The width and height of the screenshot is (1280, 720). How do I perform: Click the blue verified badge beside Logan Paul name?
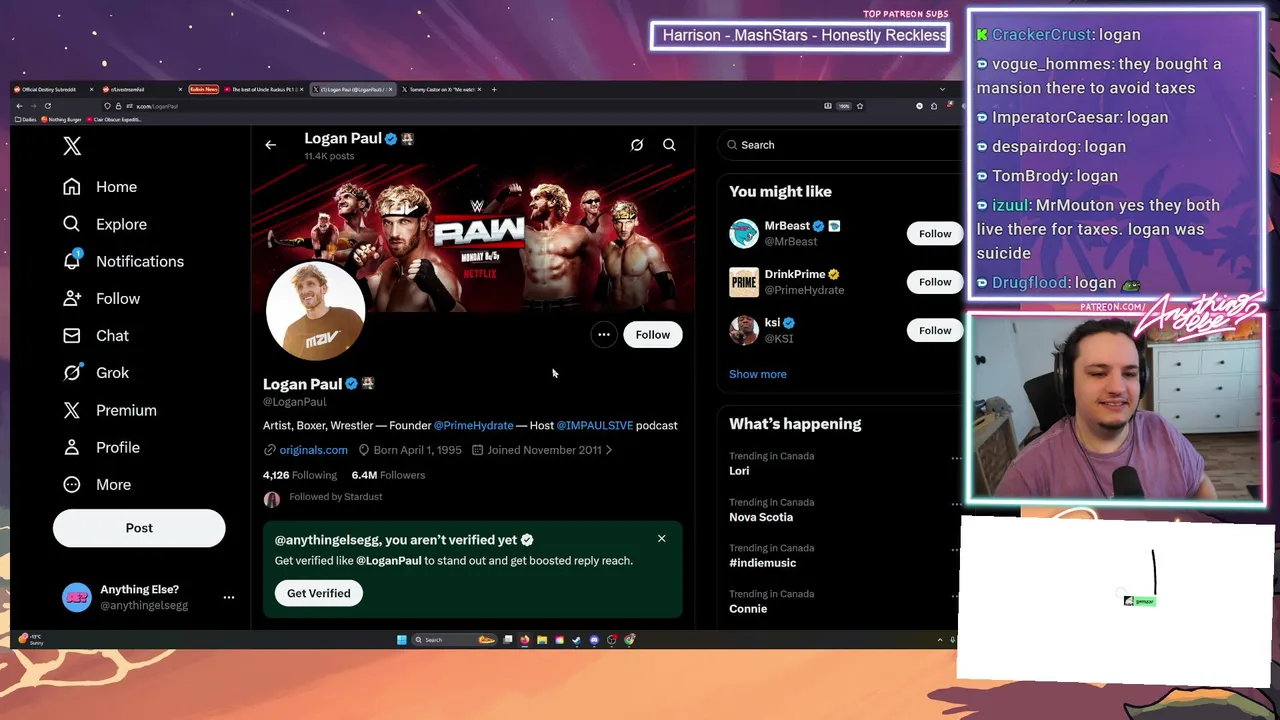[x=351, y=384]
